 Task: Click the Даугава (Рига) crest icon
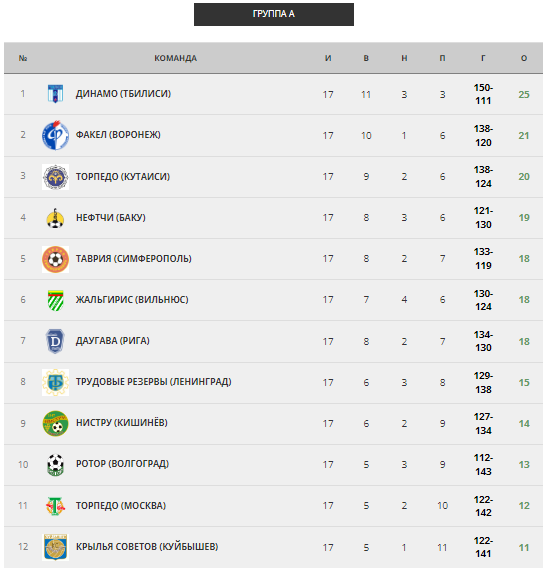click(x=55, y=341)
